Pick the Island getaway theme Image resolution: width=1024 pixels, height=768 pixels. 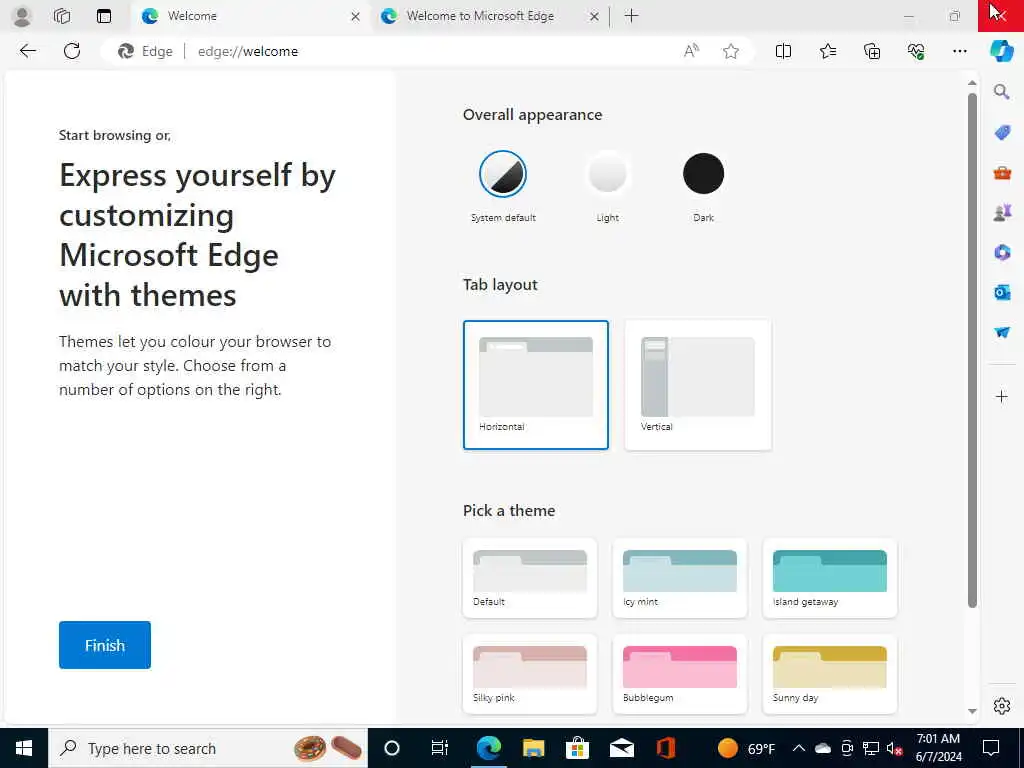tap(830, 578)
